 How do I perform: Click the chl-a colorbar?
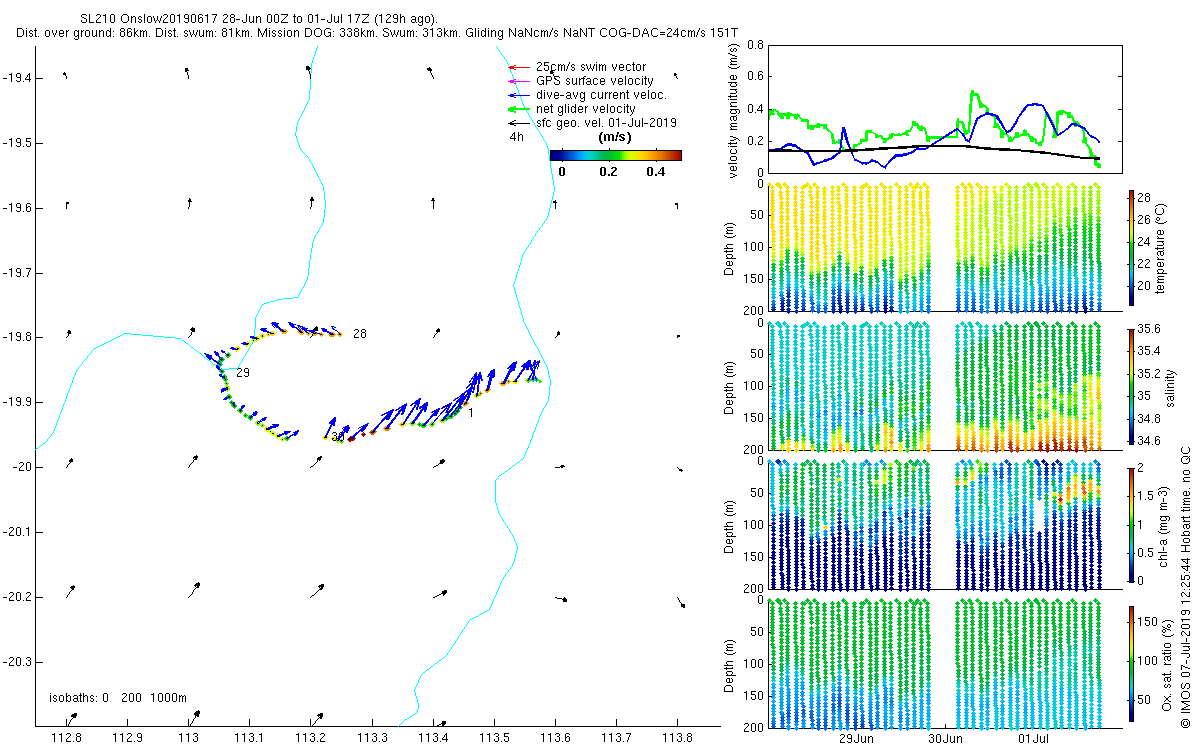click(x=1132, y=523)
